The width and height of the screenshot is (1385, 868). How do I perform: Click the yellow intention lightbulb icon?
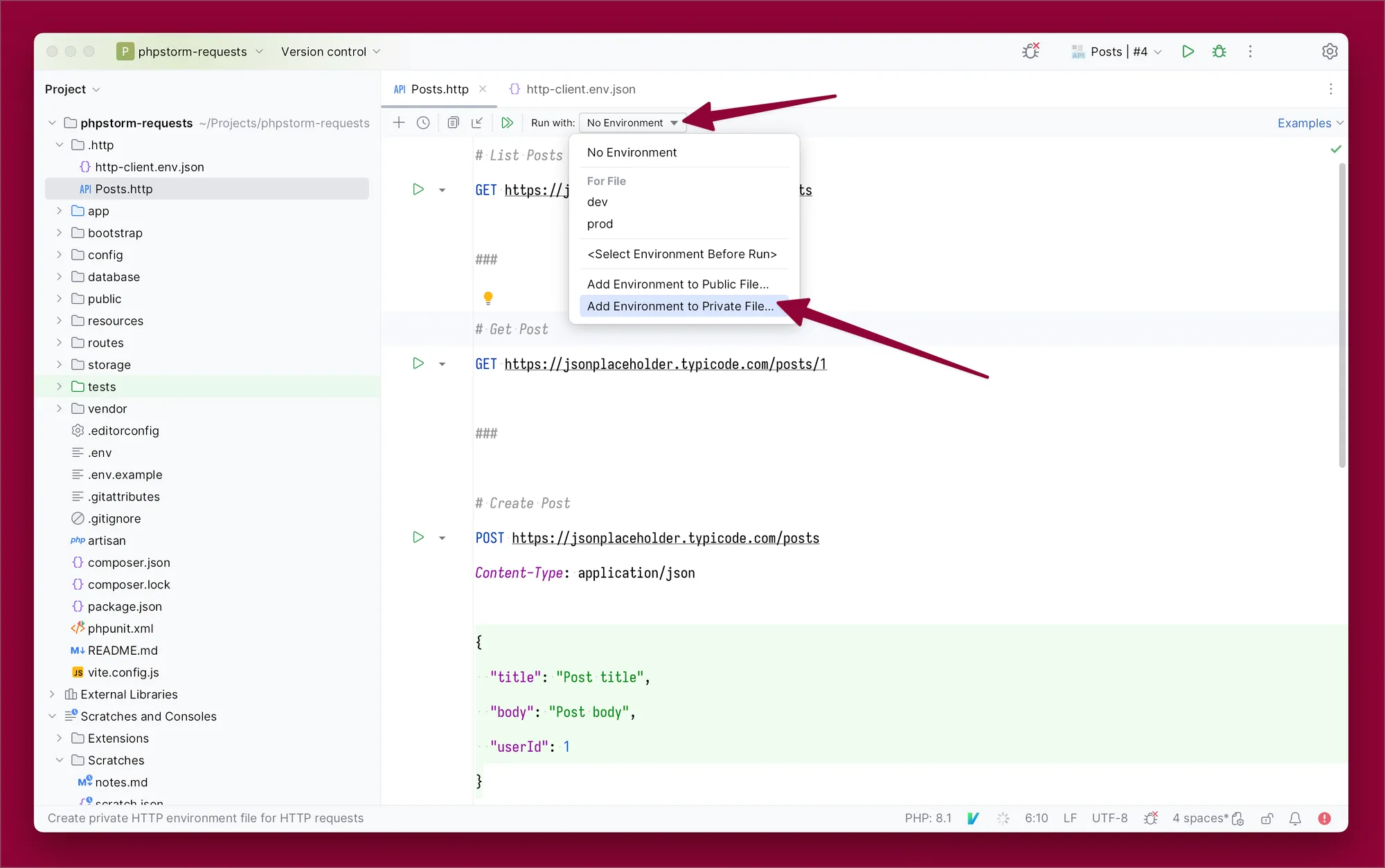pyautogui.click(x=488, y=298)
